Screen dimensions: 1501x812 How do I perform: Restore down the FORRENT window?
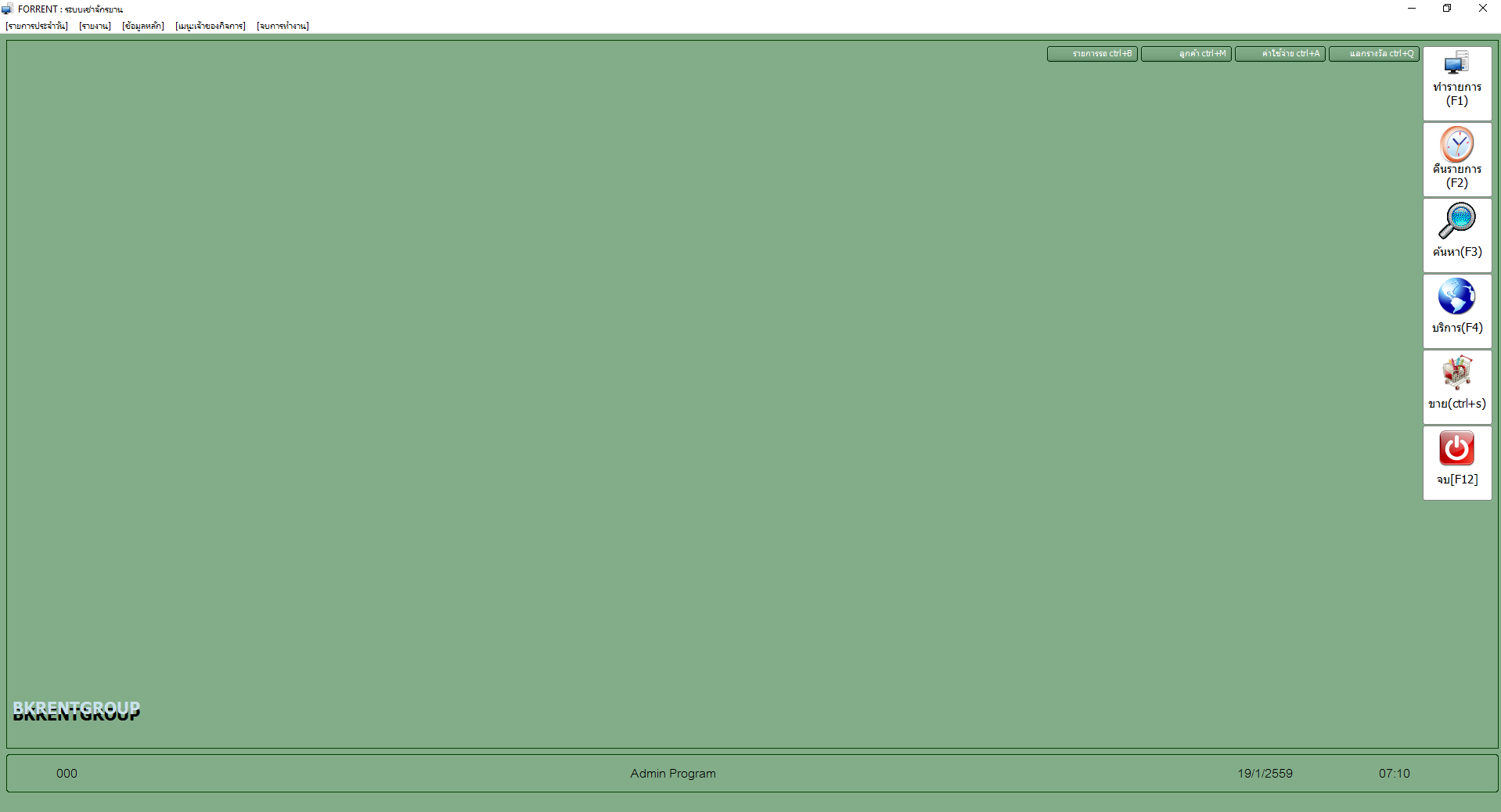[1447, 9]
